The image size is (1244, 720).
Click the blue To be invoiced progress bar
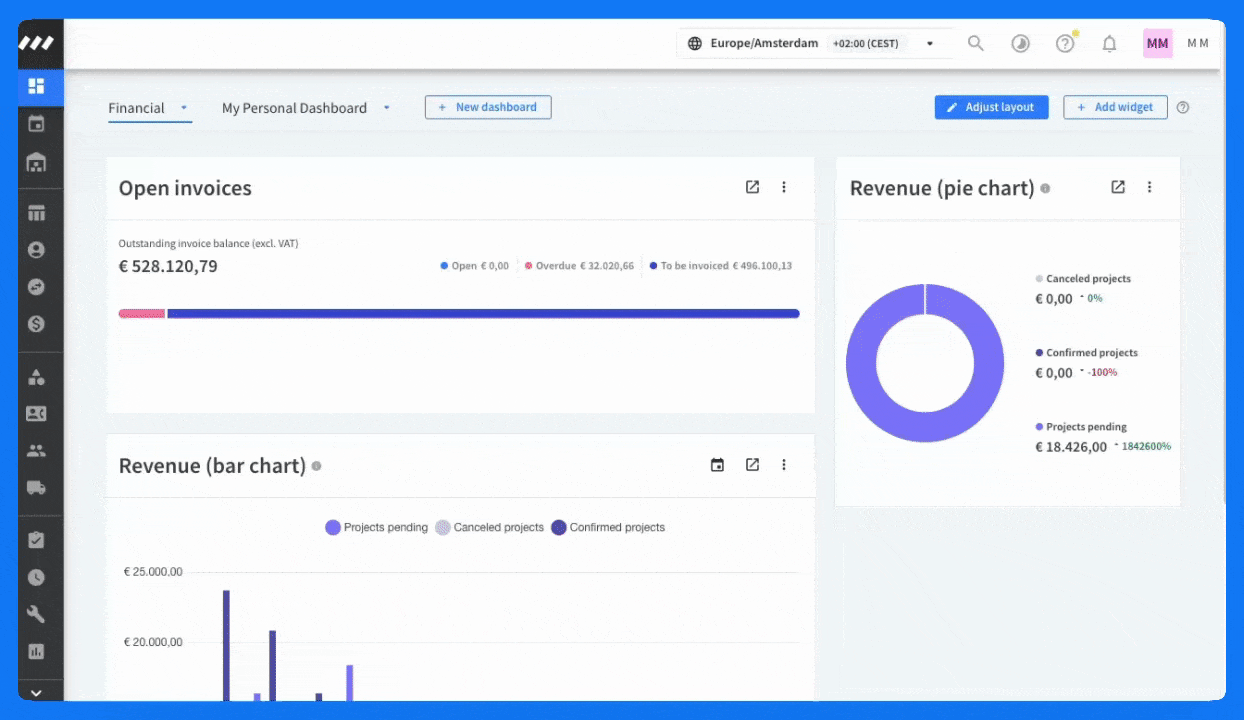tap(483, 314)
